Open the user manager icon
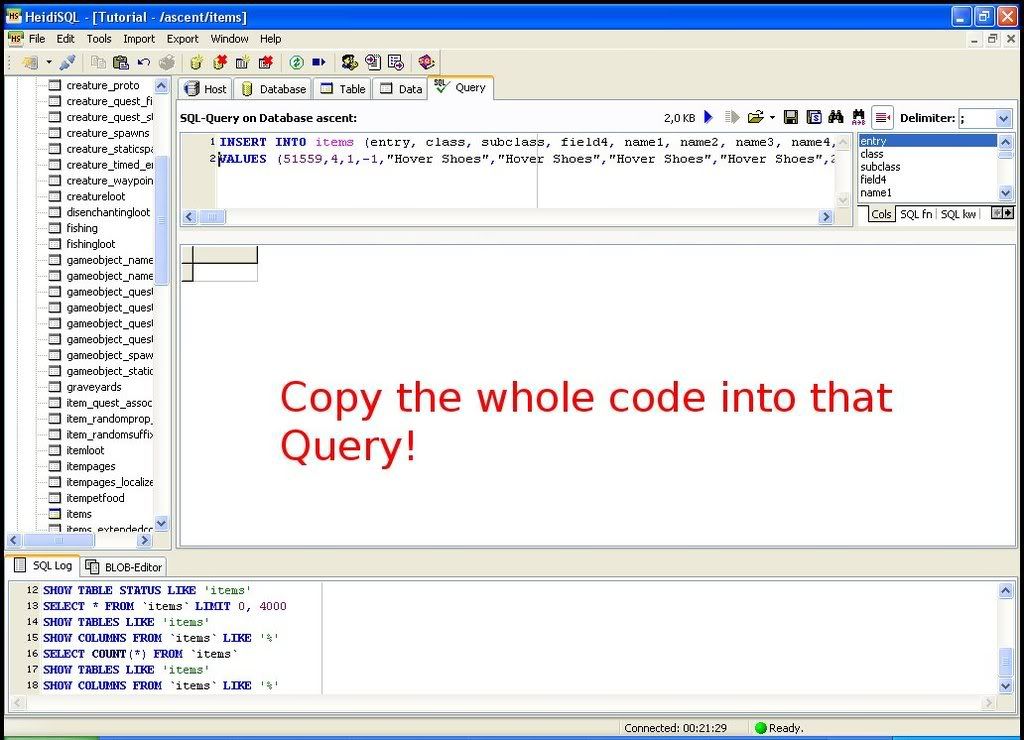This screenshot has height=740, width=1024. [350, 63]
